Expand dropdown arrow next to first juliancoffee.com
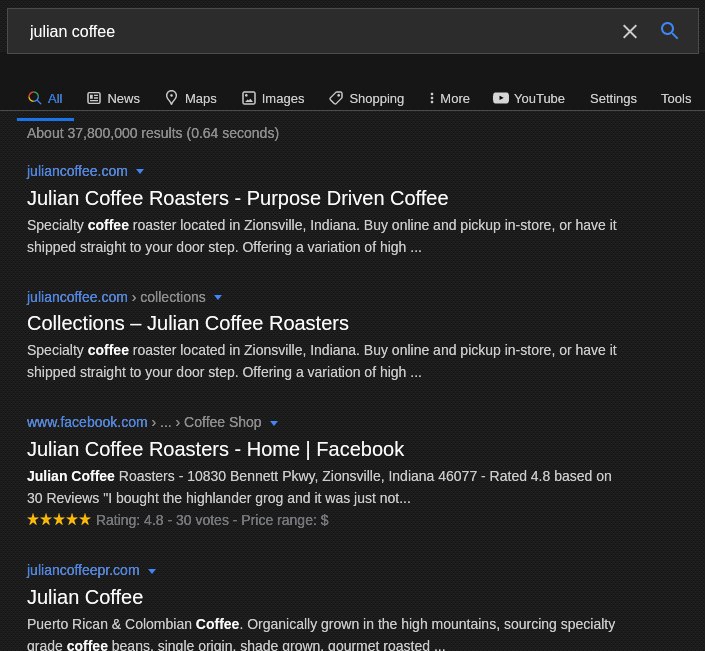The width and height of the screenshot is (705, 651). pos(140,171)
